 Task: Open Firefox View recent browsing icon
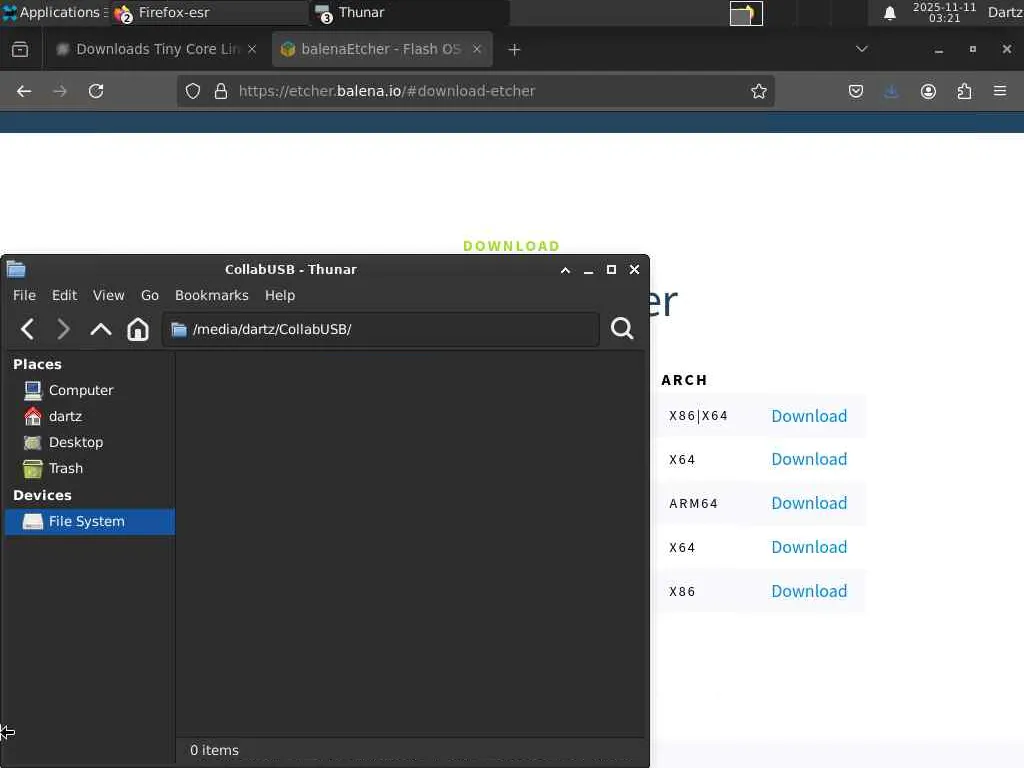point(20,50)
